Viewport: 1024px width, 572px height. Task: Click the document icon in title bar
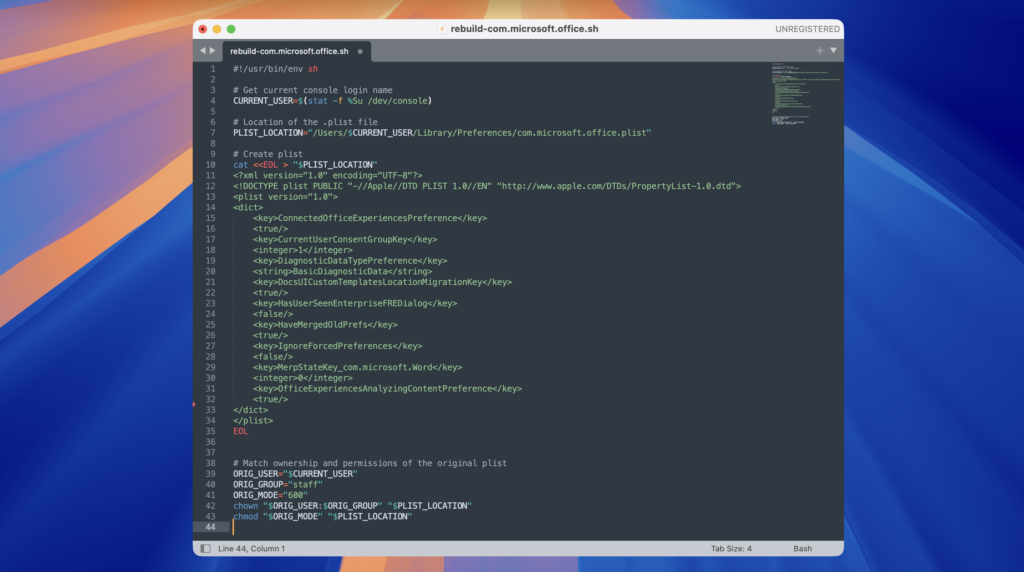(442, 29)
